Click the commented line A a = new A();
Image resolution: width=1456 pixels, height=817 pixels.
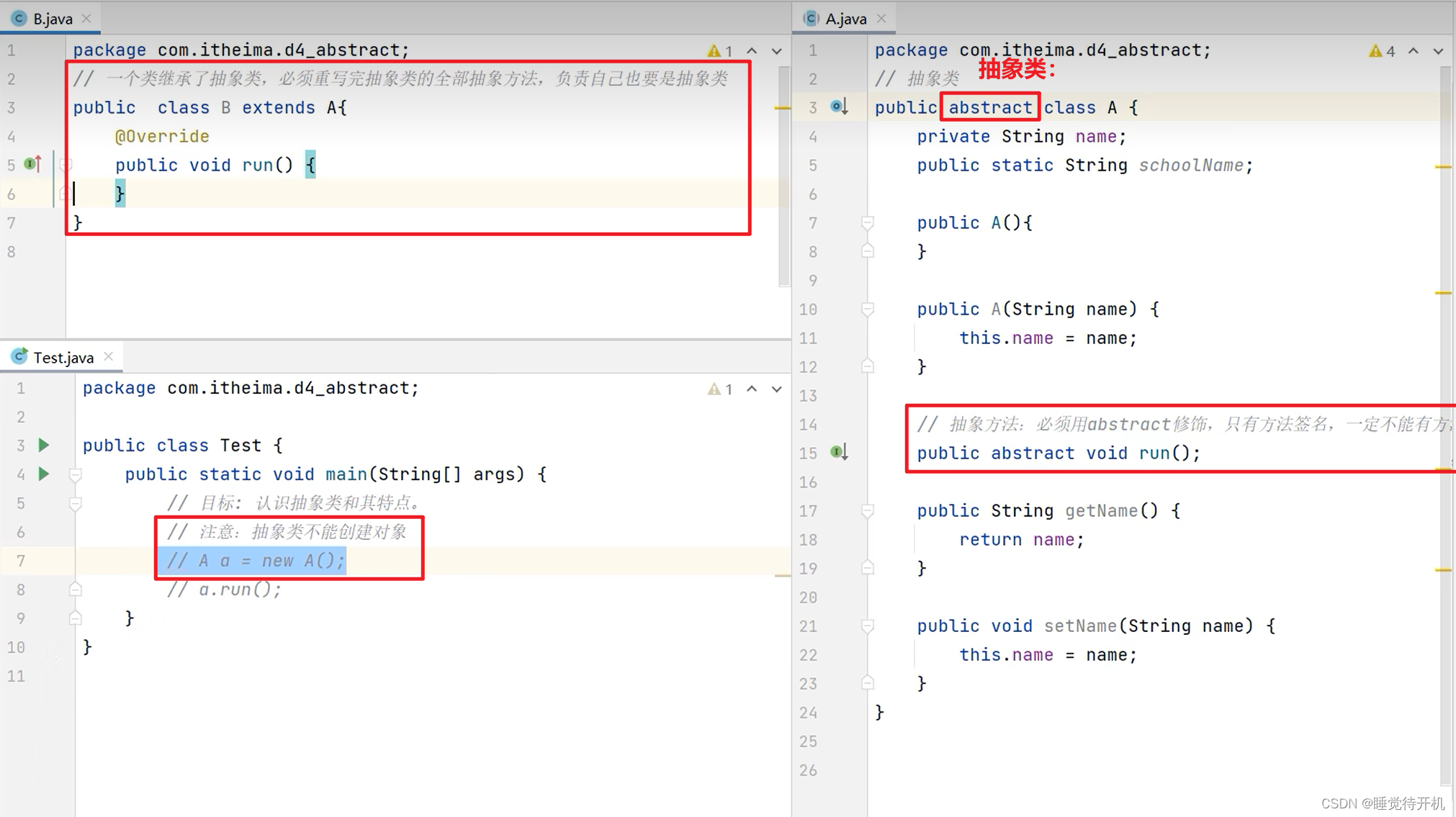[x=256, y=560]
